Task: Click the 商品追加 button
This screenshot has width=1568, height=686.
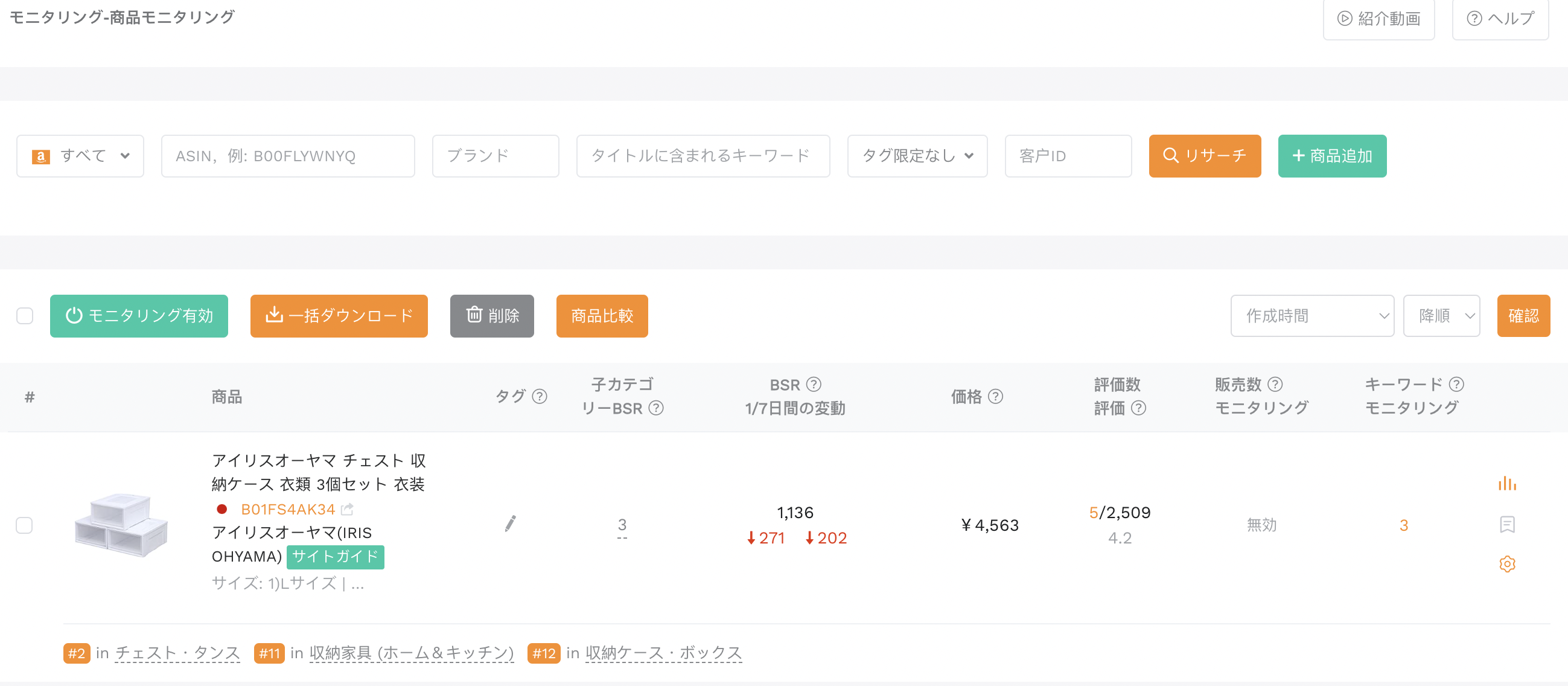Action: click(1333, 156)
